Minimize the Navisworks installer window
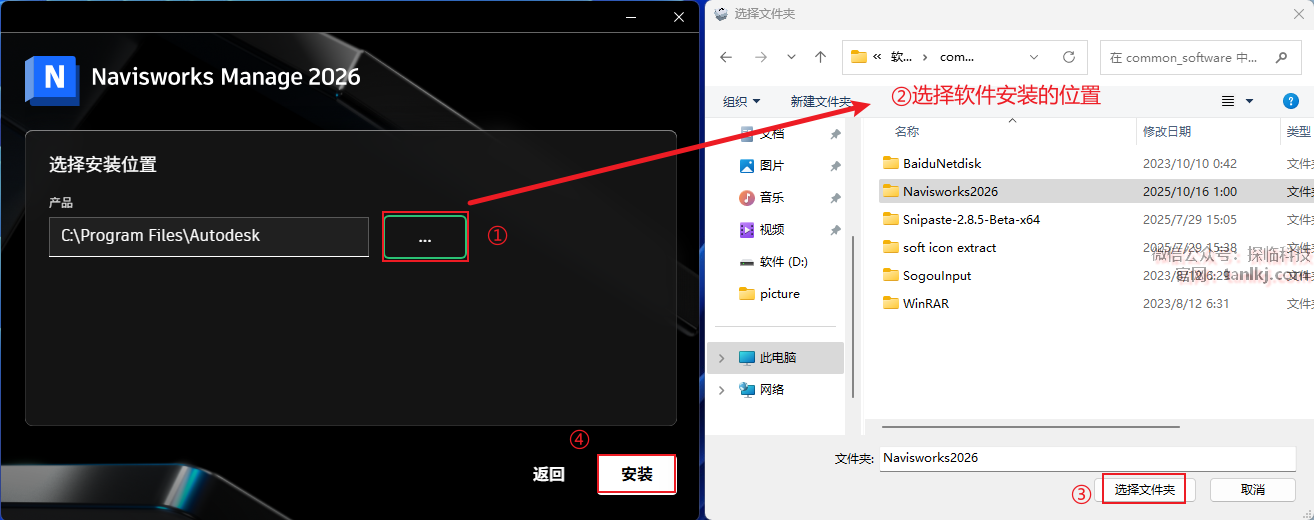Screen dimensions: 1314x520 [x=631, y=17]
